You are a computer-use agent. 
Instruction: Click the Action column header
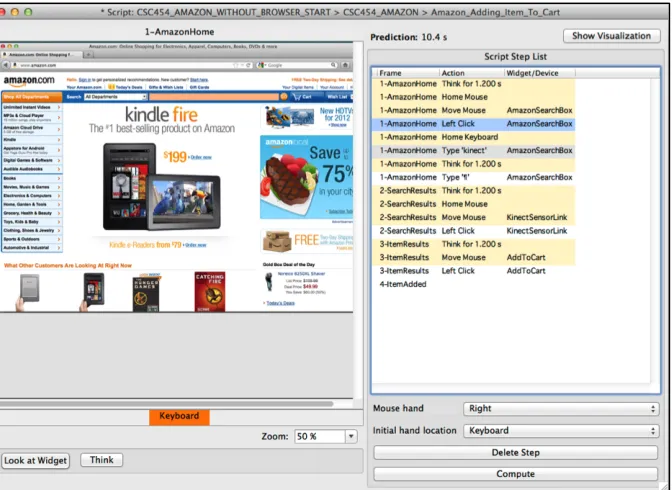pyautogui.click(x=471, y=73)
